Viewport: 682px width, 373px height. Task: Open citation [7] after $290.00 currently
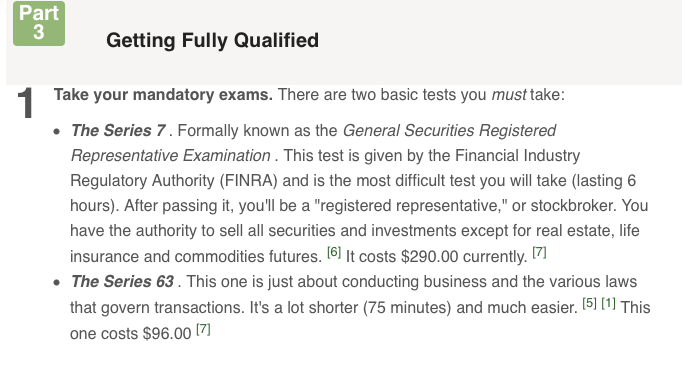[539, 252]
